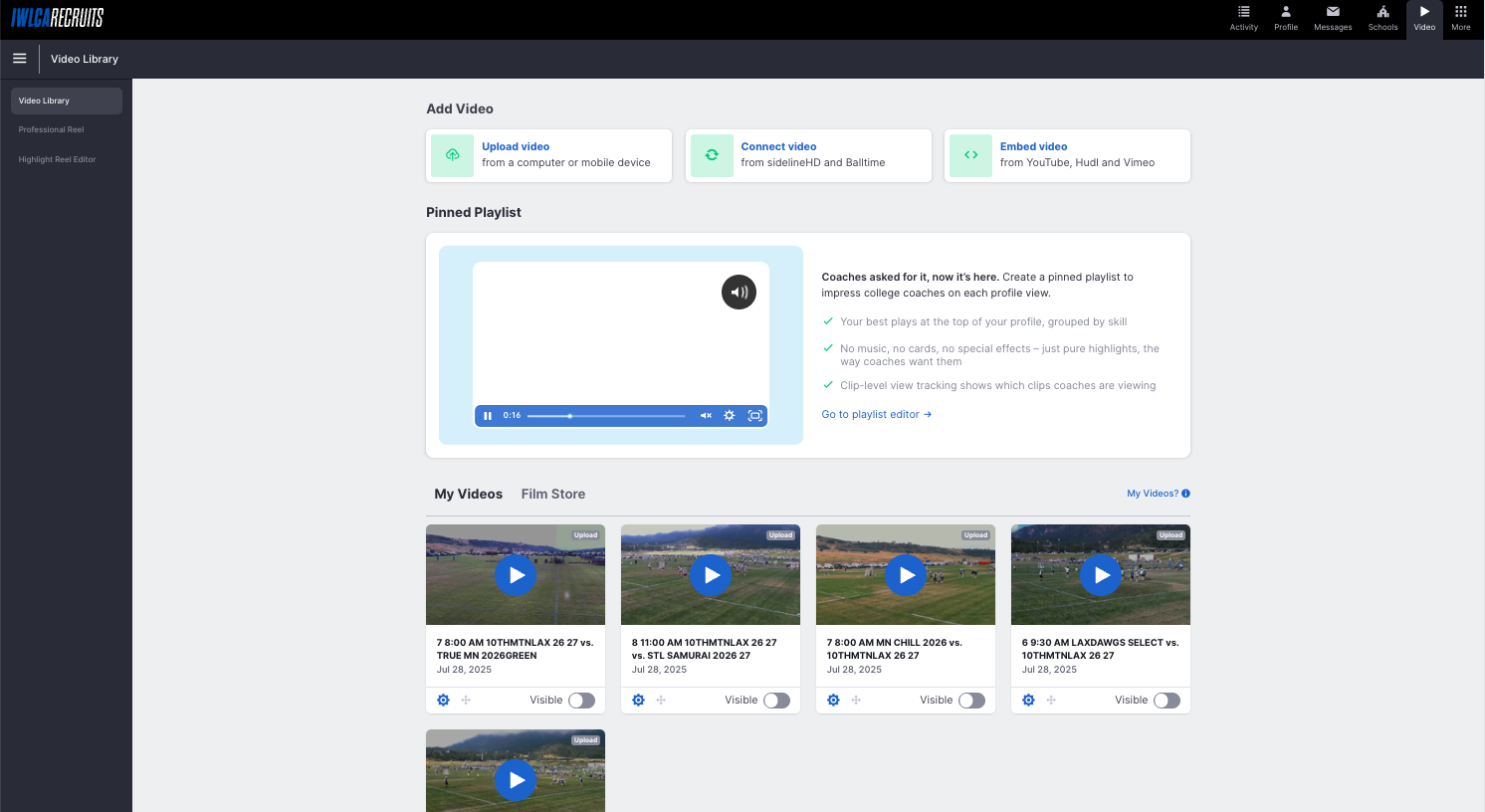Click the Connect video sync icon

click(712, 155)
